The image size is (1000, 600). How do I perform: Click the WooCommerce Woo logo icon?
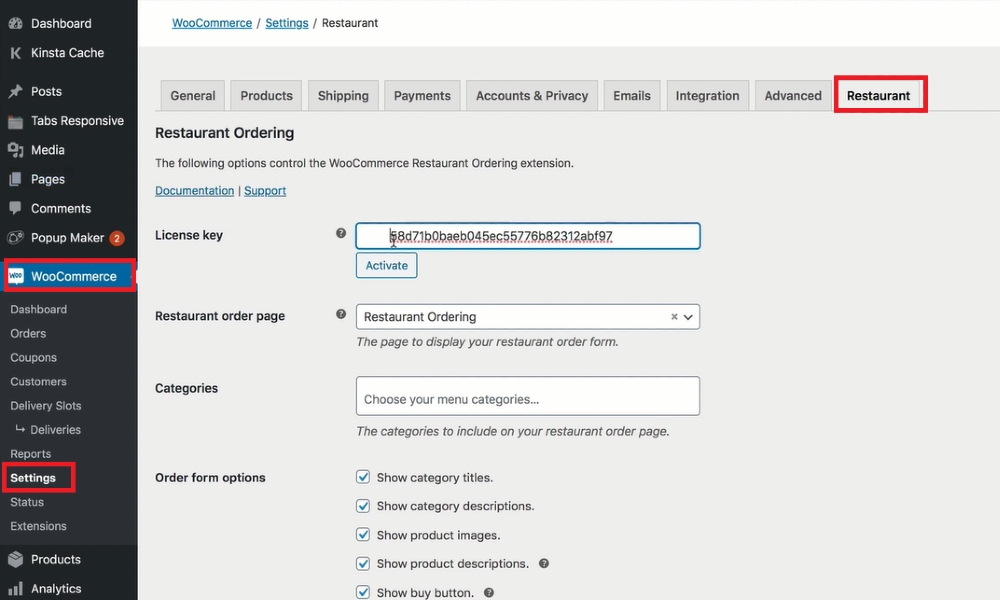(x=16, y=276)
